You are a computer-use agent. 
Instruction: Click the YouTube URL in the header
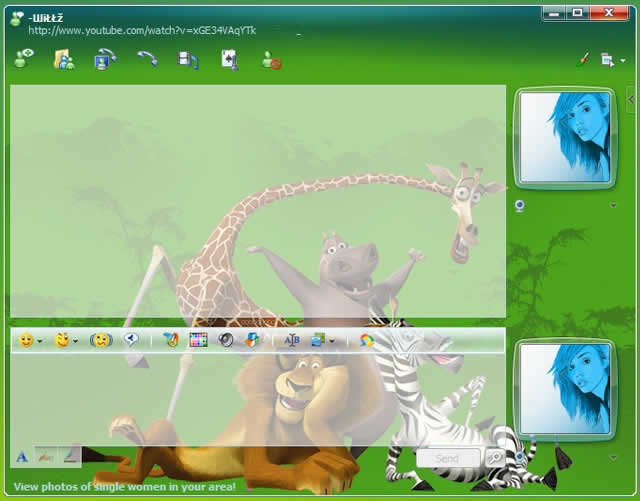[142, 30]
